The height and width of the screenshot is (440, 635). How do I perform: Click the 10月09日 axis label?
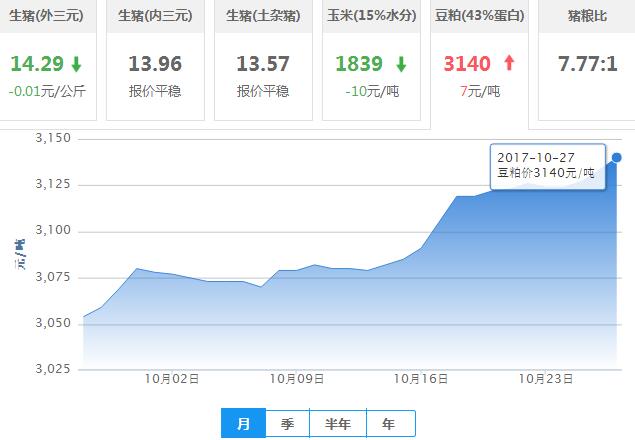pos(297,379)
